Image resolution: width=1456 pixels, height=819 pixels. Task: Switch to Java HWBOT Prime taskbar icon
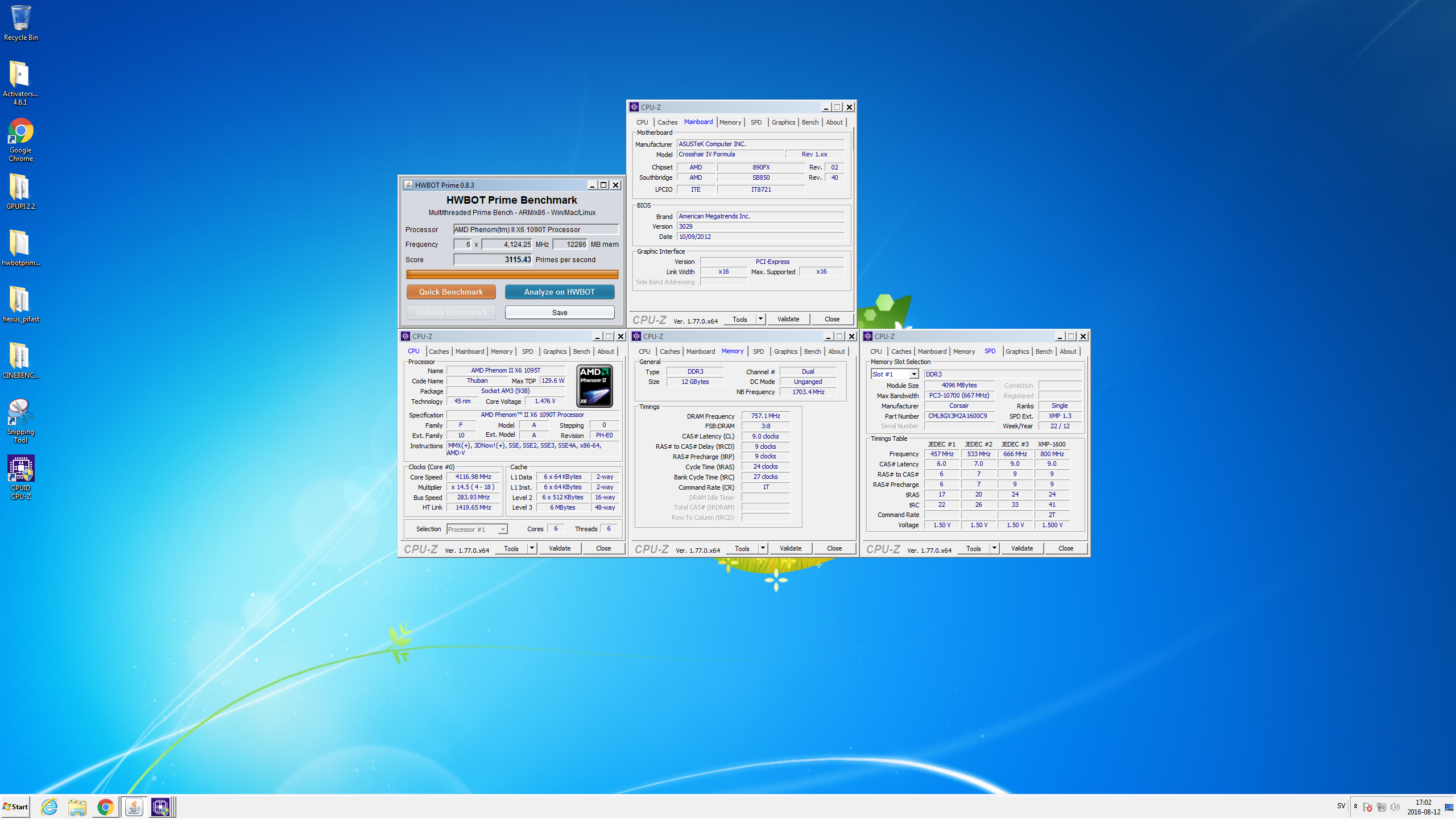(134, 806)
